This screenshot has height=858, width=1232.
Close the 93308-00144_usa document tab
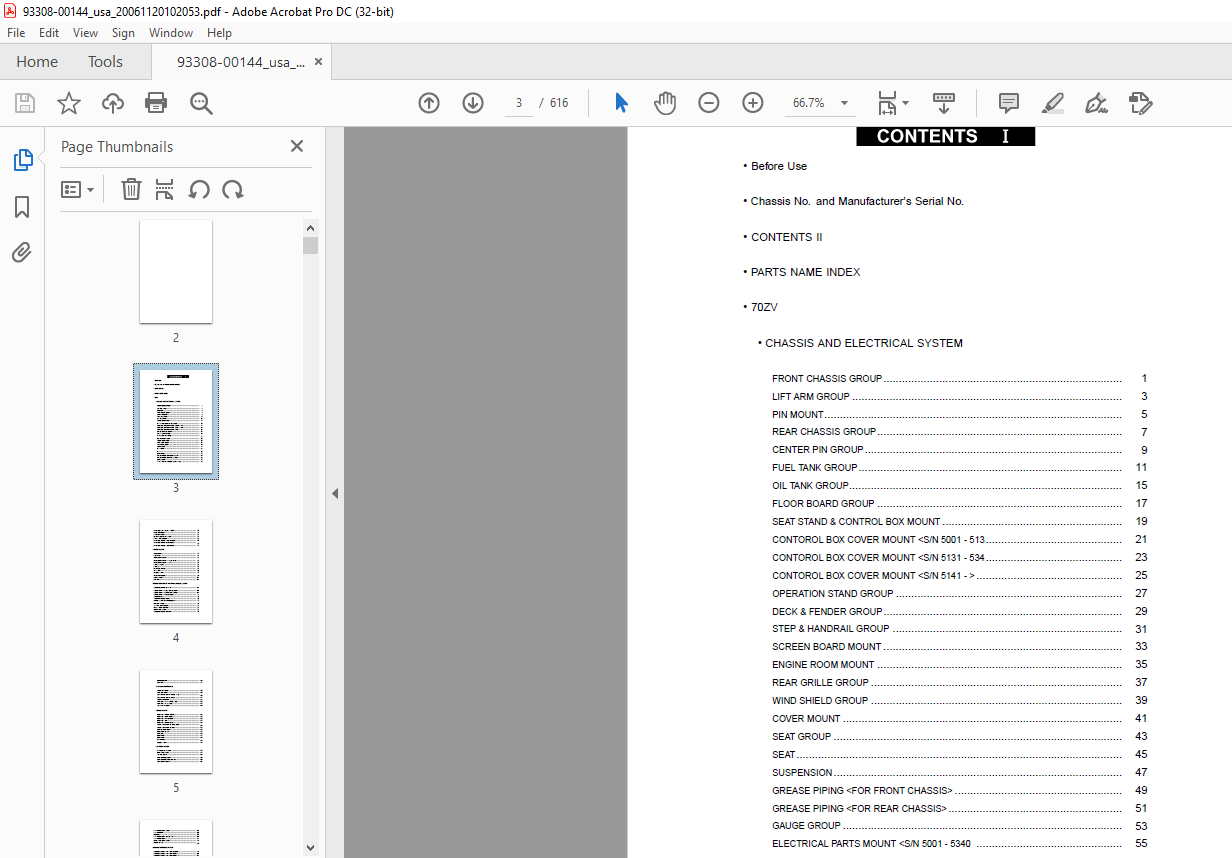[318, 62]
